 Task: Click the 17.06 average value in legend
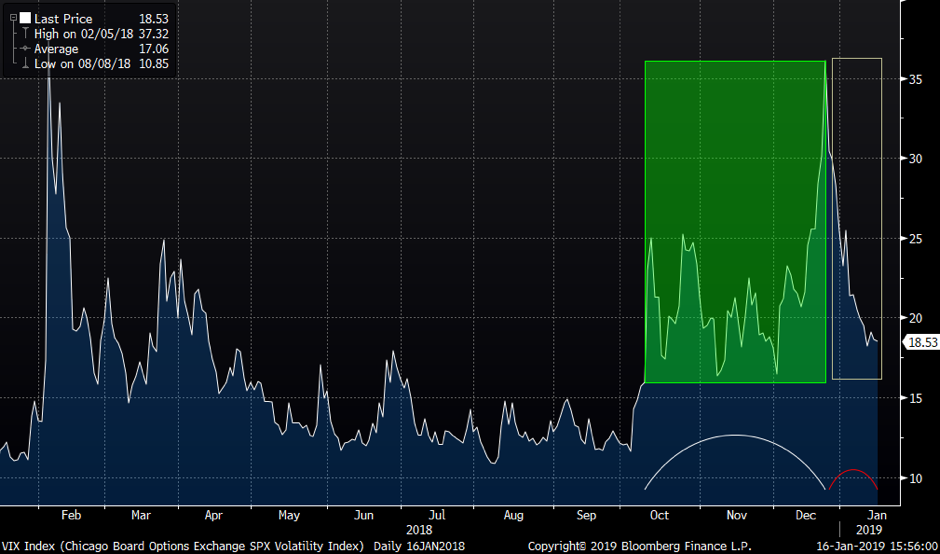tap(153, 49)
